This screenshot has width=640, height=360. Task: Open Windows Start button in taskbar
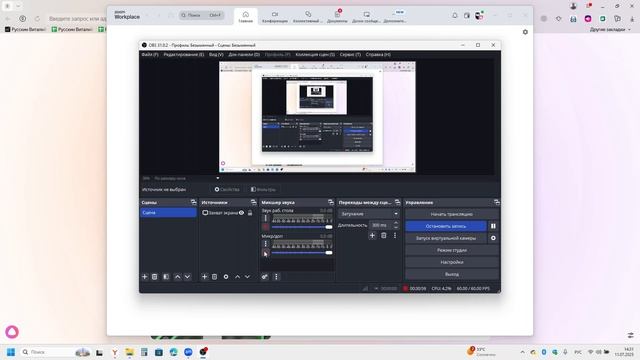[x=11, y=352]
